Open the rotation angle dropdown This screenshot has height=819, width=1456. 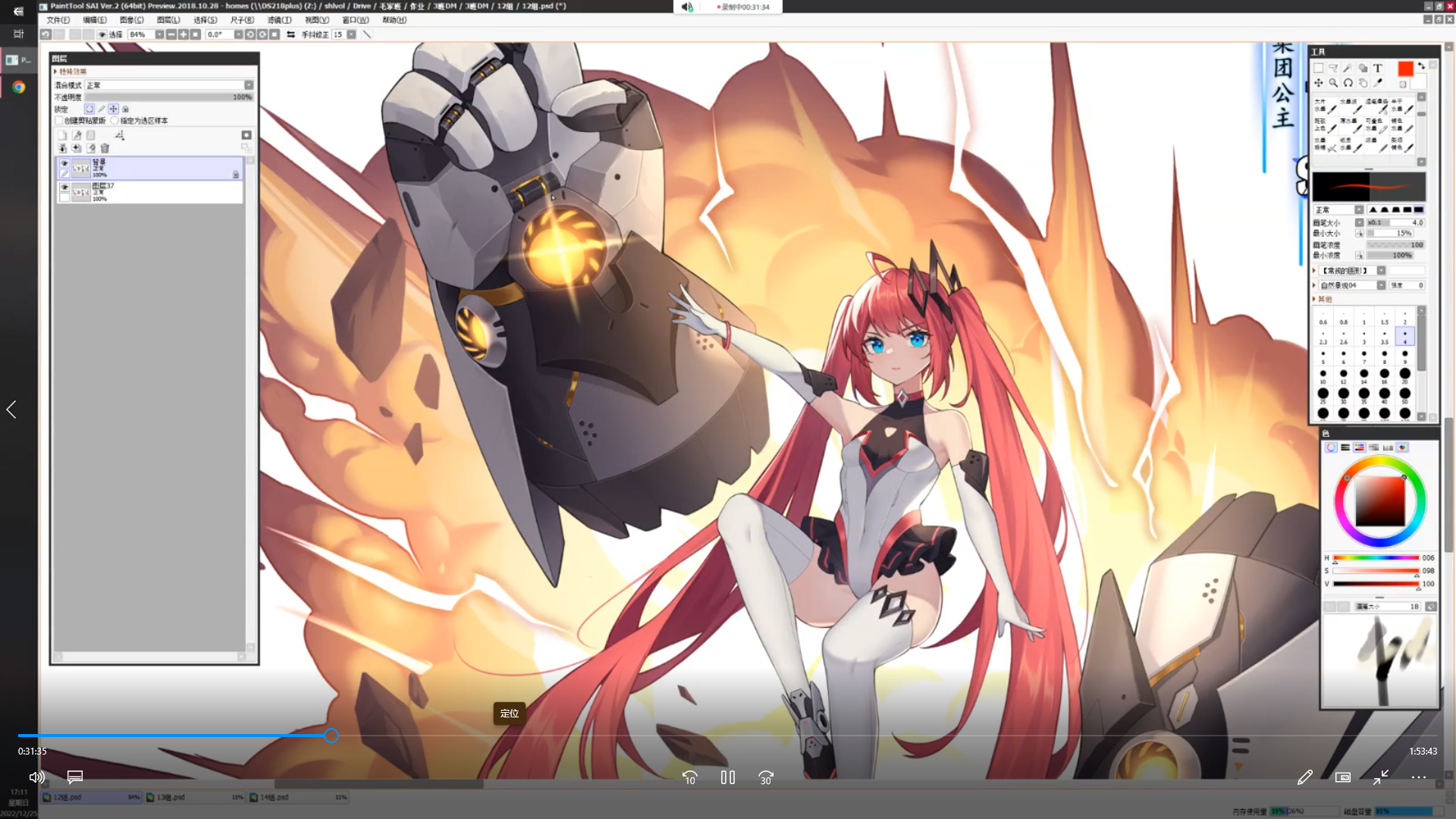[x=238, y=34]
